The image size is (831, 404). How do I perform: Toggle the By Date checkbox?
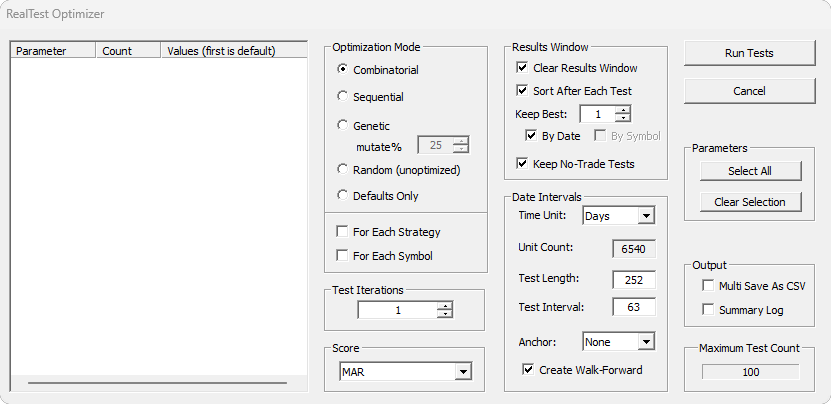[x=531, y=136]
